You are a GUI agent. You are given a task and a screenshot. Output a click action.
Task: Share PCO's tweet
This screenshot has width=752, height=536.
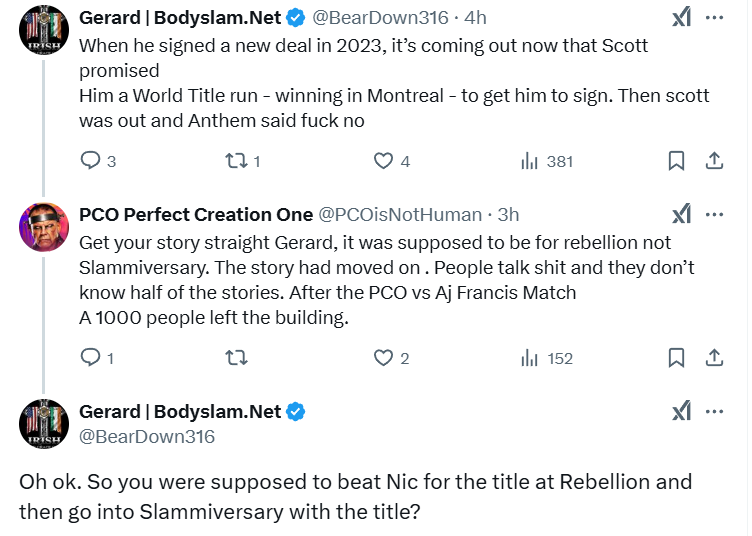[x=715, y=357]
